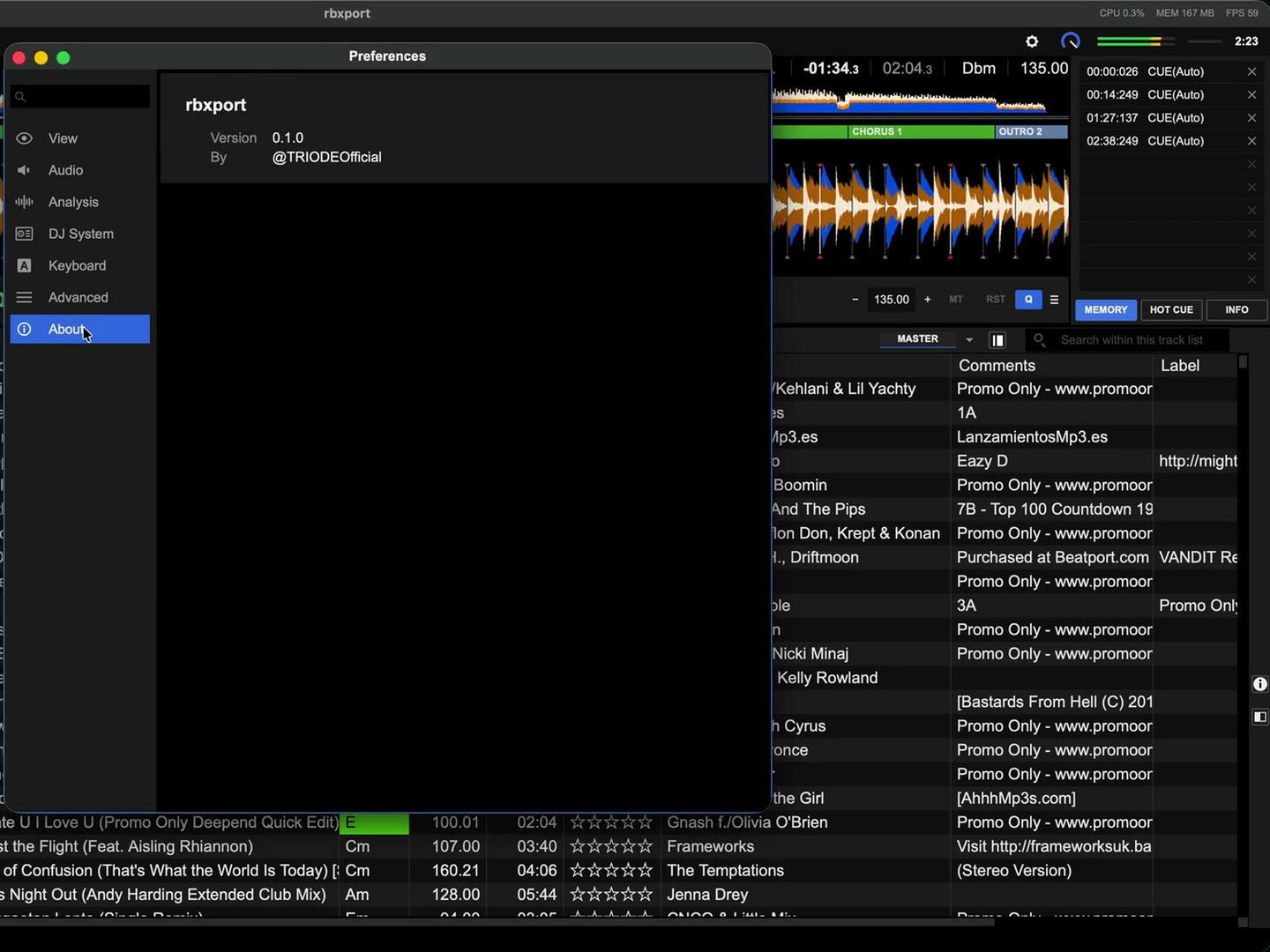This screenshot has height=952, width=1270.
Task: Click the track list search field
Action: (x=1132, y=340)
